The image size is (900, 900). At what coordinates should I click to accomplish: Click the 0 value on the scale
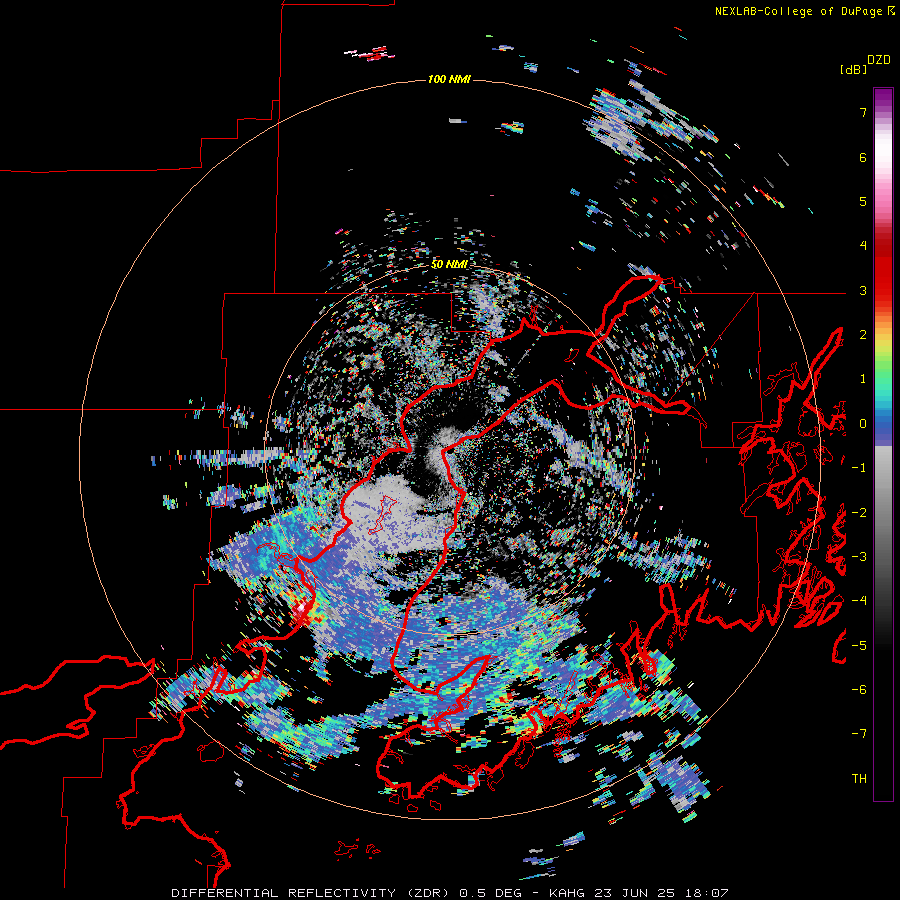(863, 424)
